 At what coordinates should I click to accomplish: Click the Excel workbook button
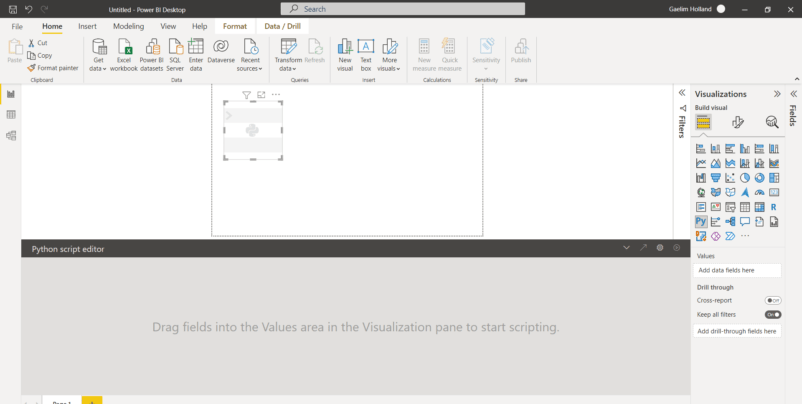(x=124, y=55)
